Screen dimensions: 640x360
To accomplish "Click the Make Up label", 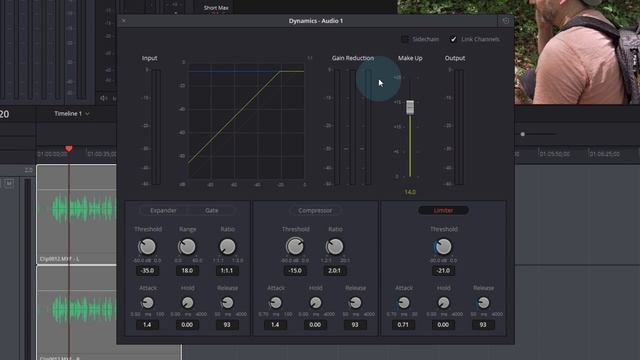I will [410, 58].
